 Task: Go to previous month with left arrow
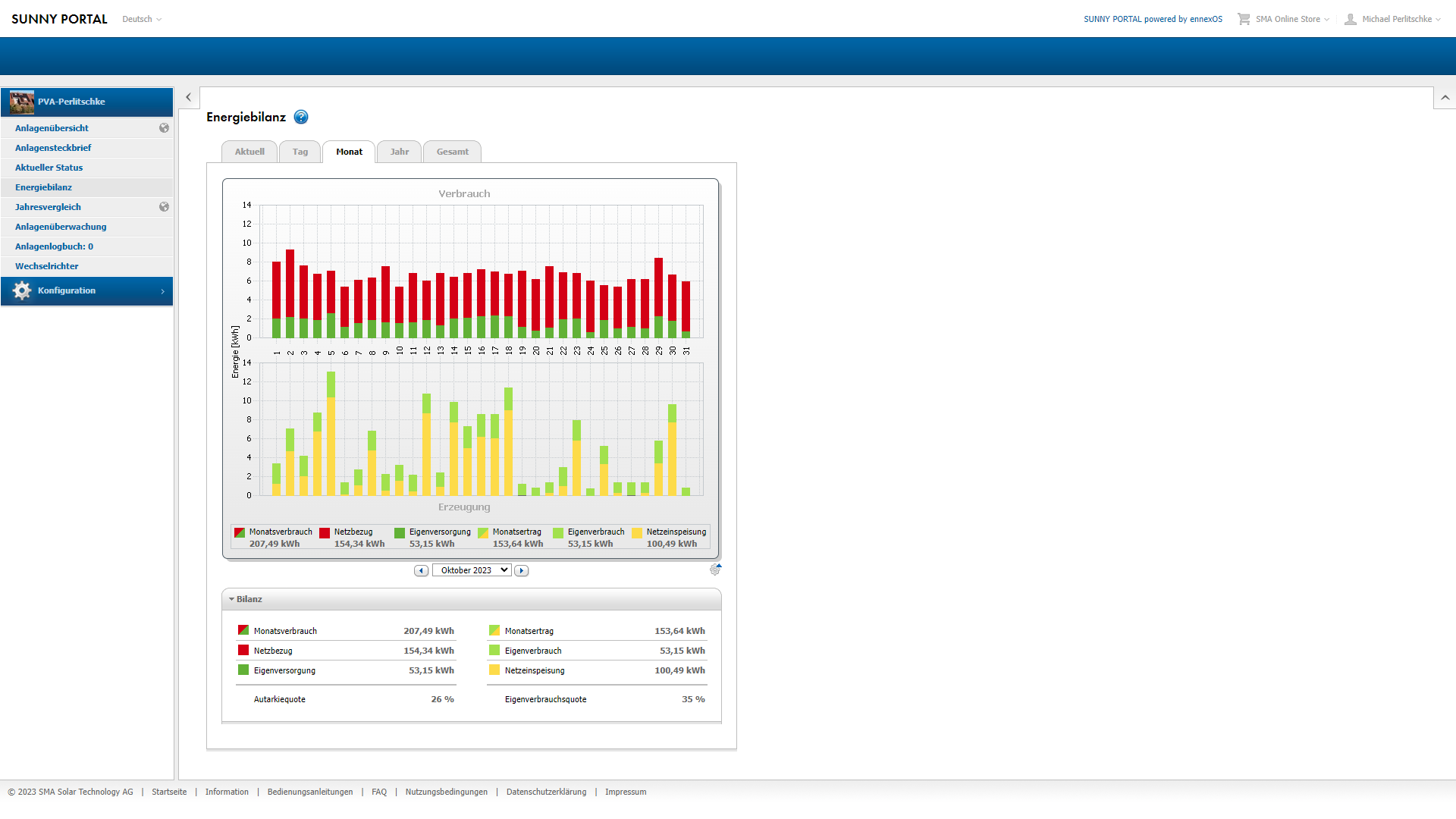[x=421, y=570]
